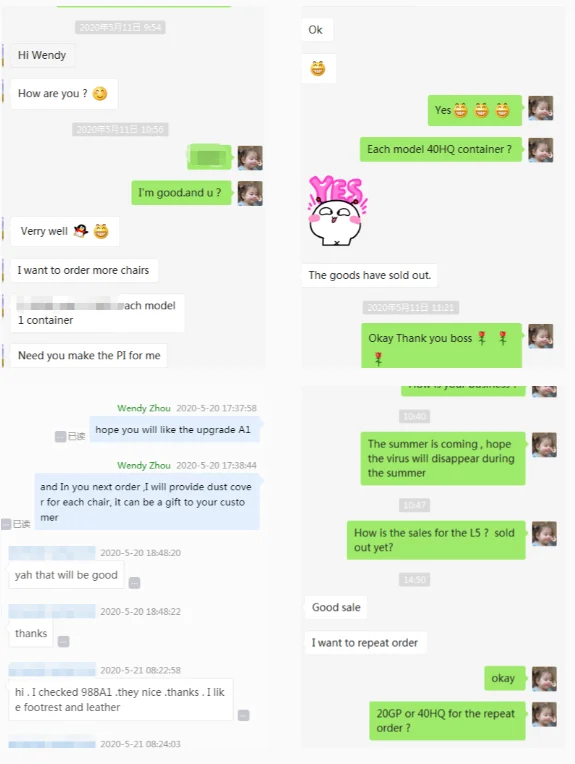575x764 pixels.
Task: Click the blurred green message bubble
Action: point(210,157)
